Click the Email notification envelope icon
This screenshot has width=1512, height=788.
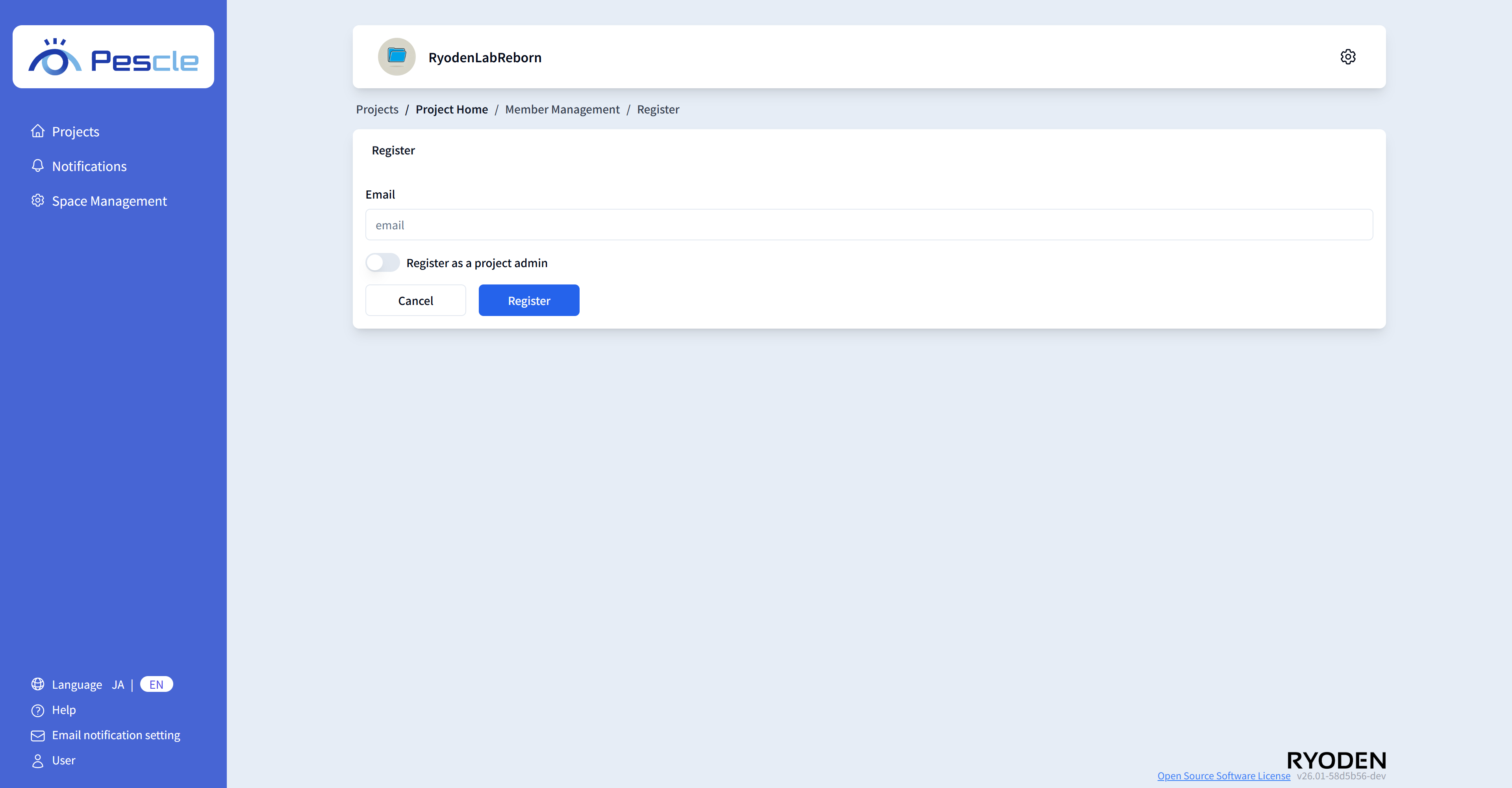point(37,735)
